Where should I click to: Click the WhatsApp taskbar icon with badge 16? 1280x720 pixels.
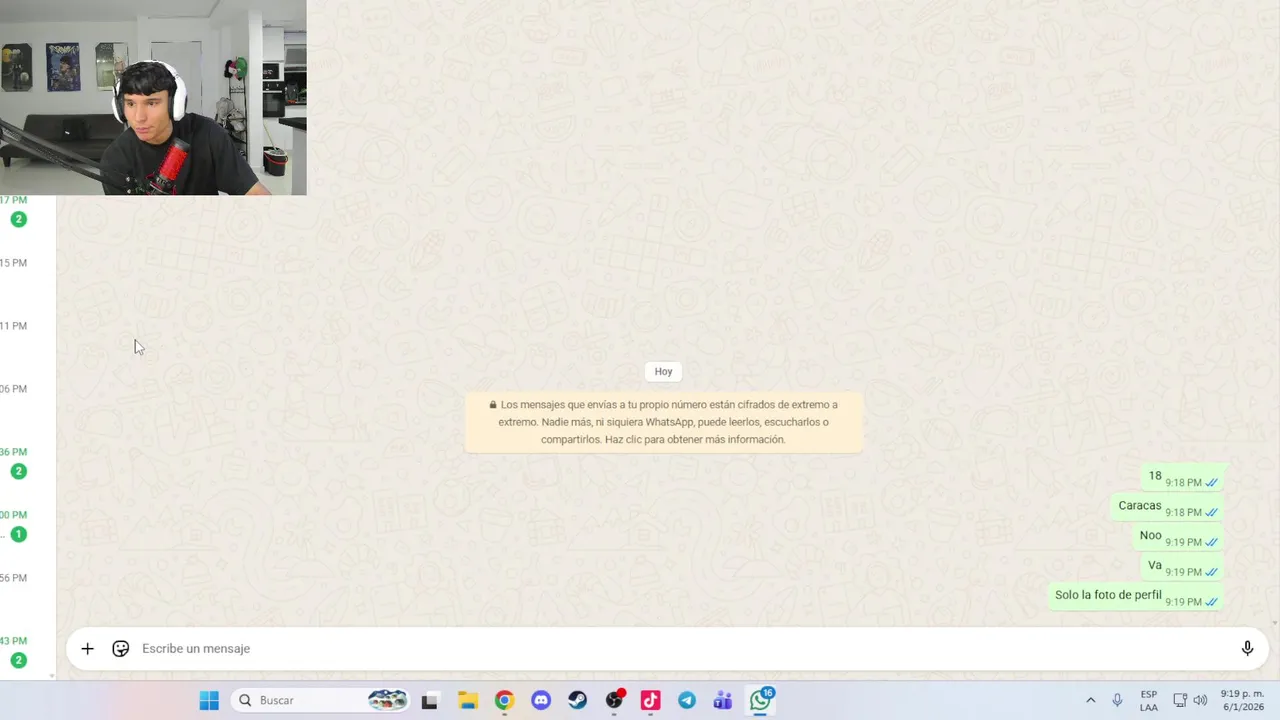[x=761, y=700]
